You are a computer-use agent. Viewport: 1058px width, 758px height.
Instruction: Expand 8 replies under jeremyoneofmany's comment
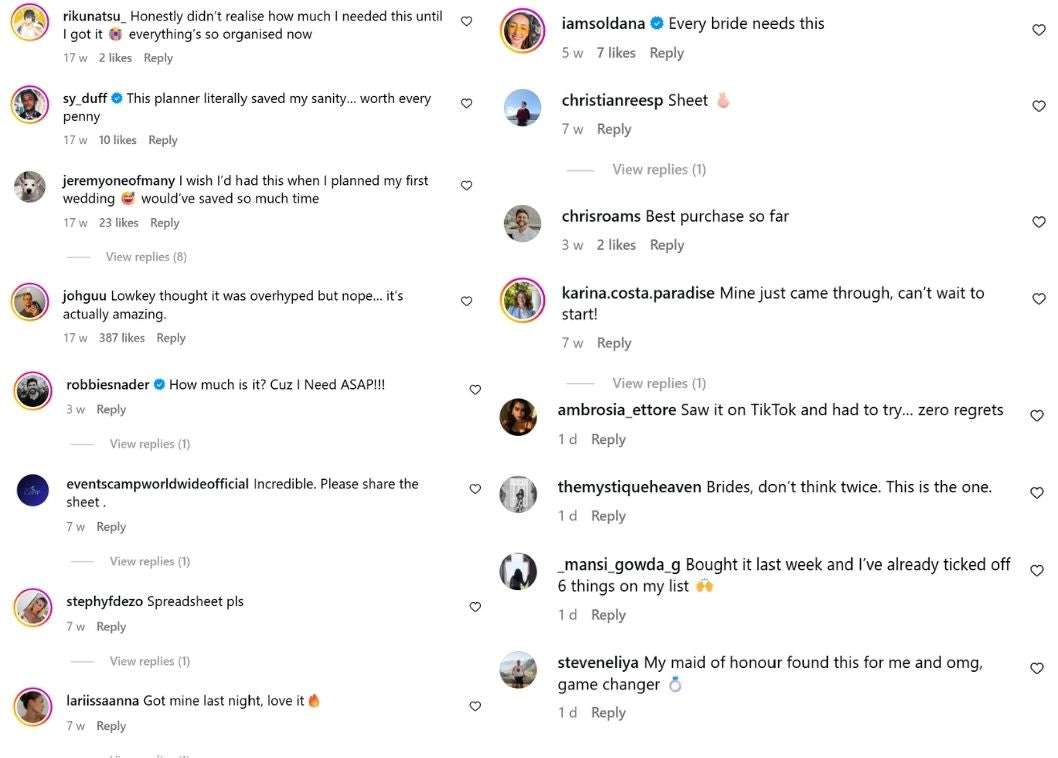[x=146, y=257]
